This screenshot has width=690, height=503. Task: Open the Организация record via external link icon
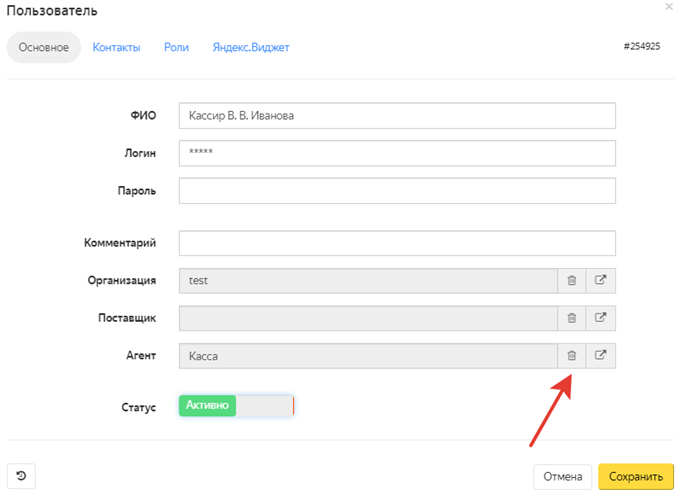[601, 281]
